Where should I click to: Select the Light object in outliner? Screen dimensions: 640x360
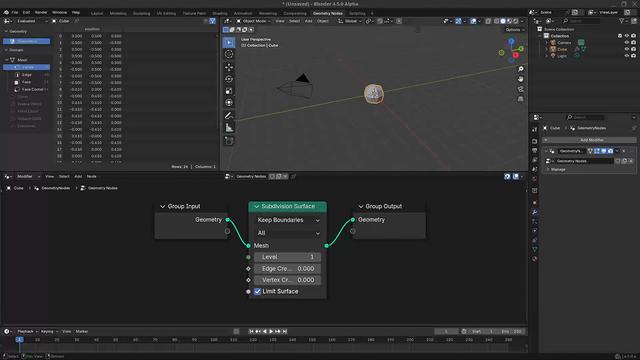562,56
